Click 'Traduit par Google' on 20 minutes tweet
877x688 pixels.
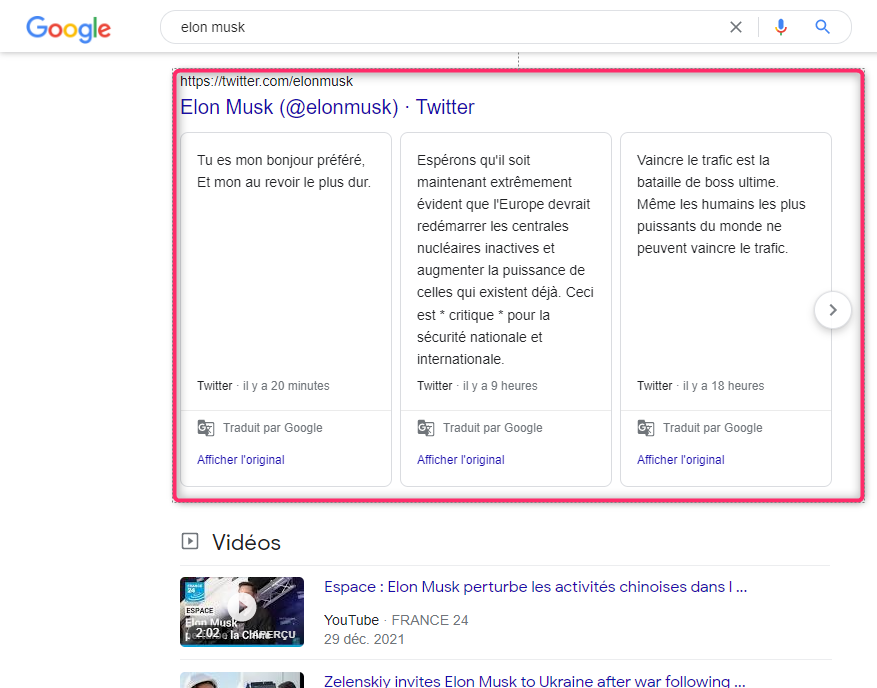(x=273, y=428)
